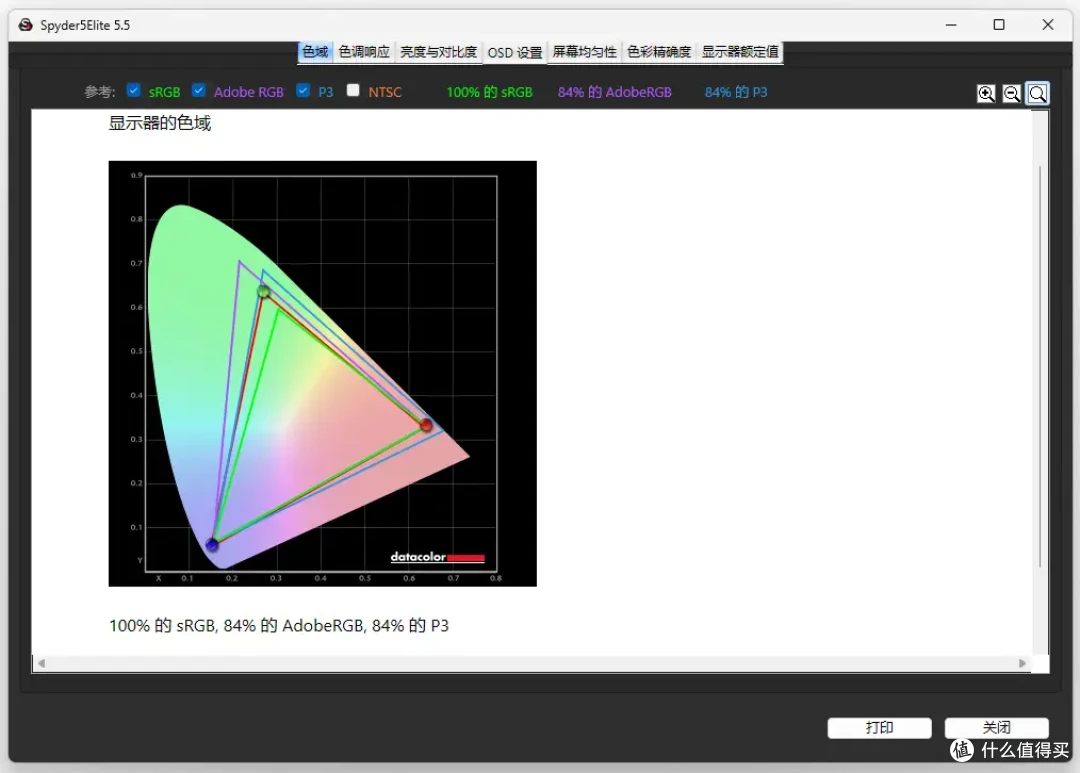Open the 色调响应 tab
The image size is (1080, 773).
364,52
